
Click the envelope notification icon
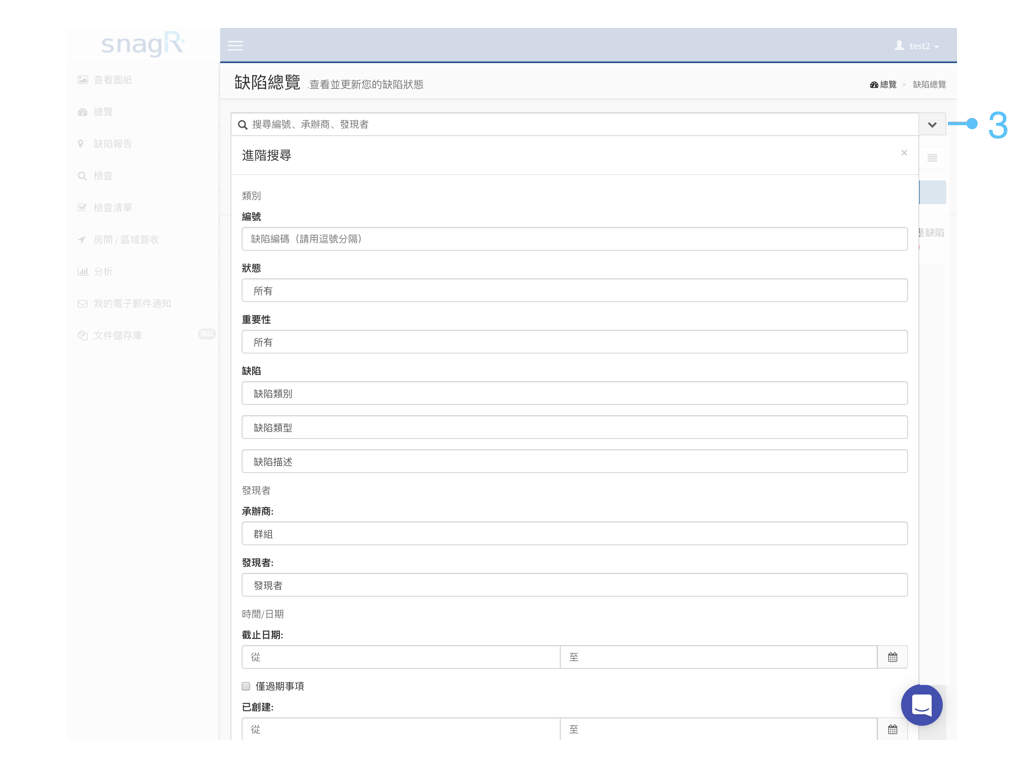(82, 304)
